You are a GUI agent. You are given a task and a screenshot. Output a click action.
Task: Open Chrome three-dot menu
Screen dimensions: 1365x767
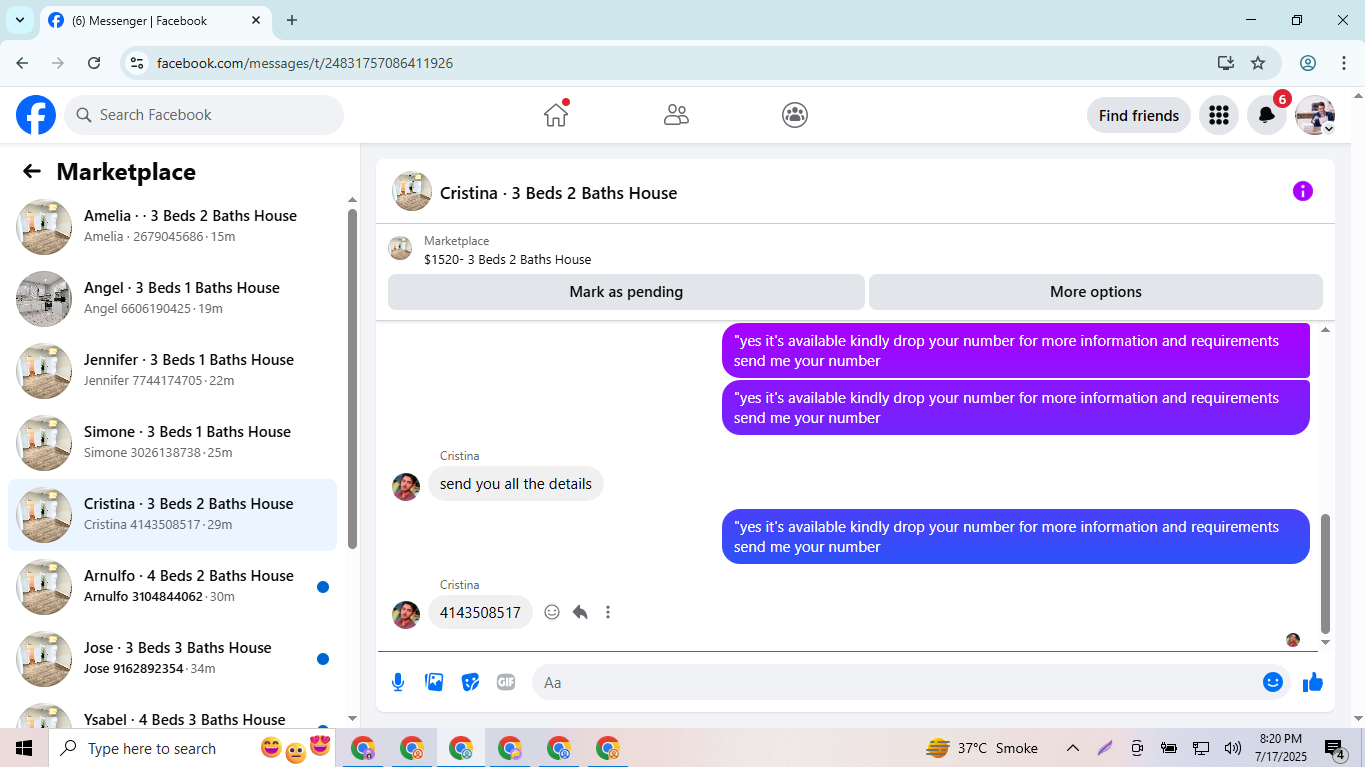coord(1343,63)
